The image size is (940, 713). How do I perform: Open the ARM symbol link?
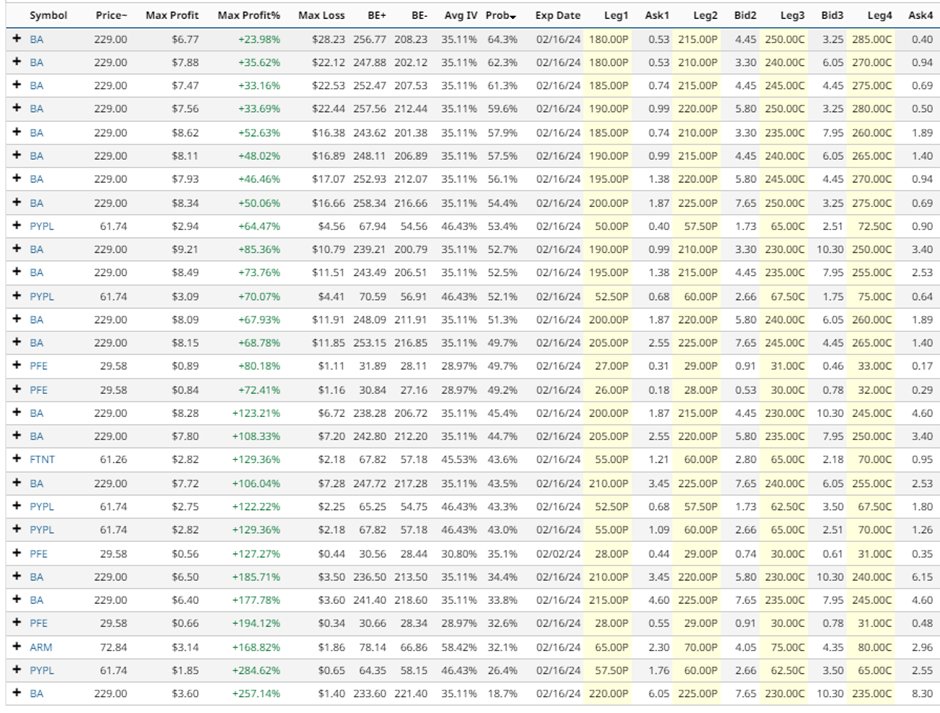click(x=41, y=647)
